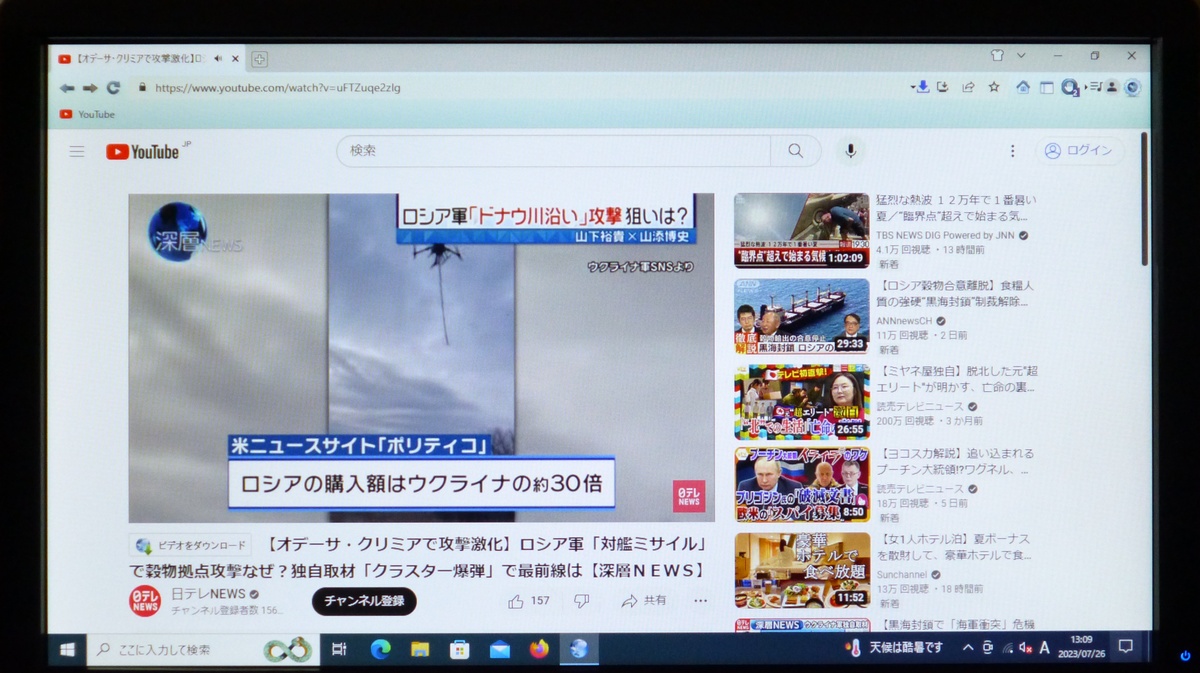Share page using browser share icon
The height and width of the screenshot is (673, 1200).
tap(968, 87)
